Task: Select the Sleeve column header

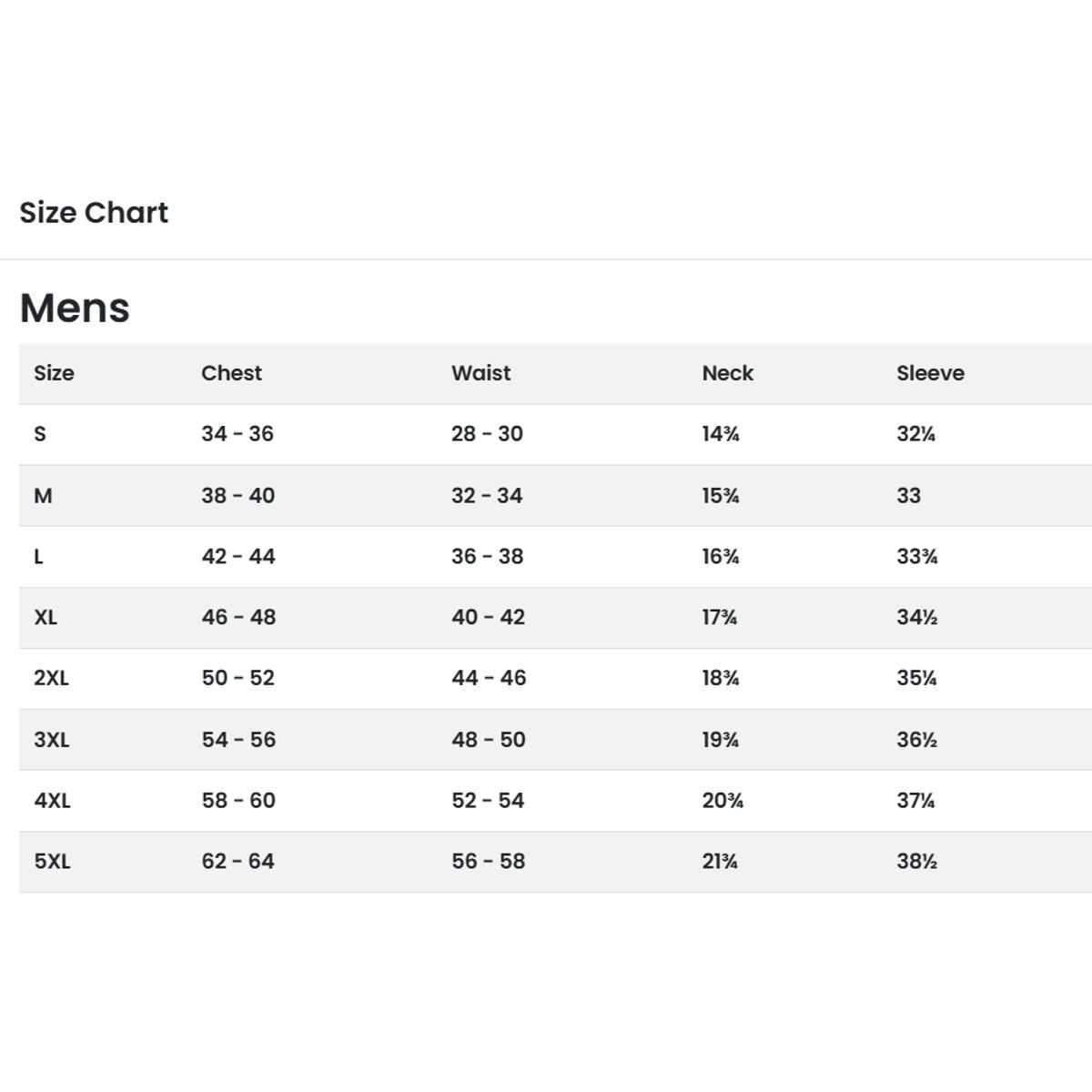Action: pos(930,373)
